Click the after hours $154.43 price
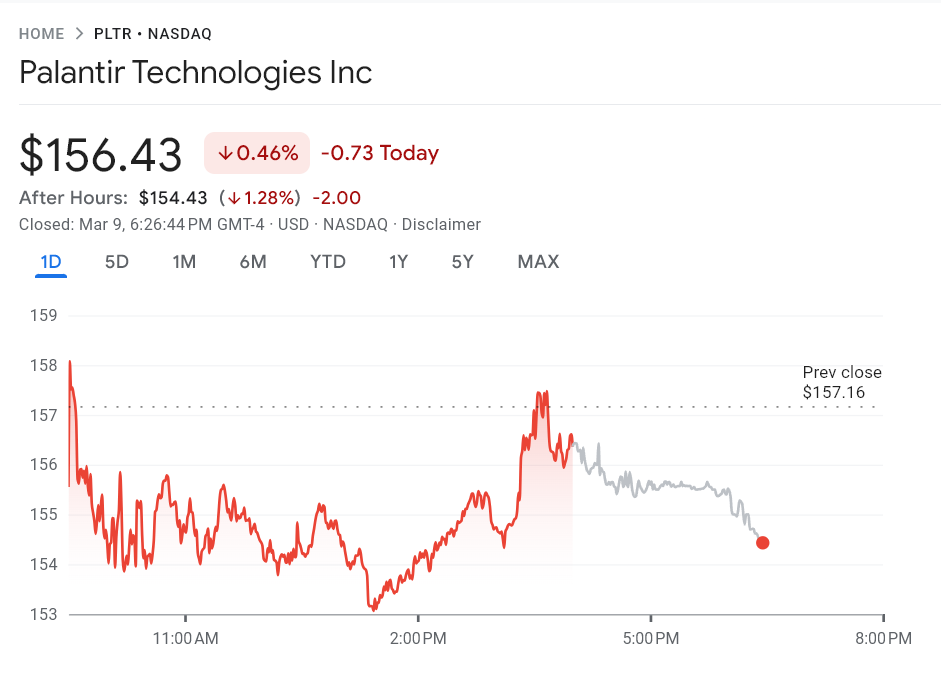This screenshot has height=675, width=941. (x=173, y=198)
